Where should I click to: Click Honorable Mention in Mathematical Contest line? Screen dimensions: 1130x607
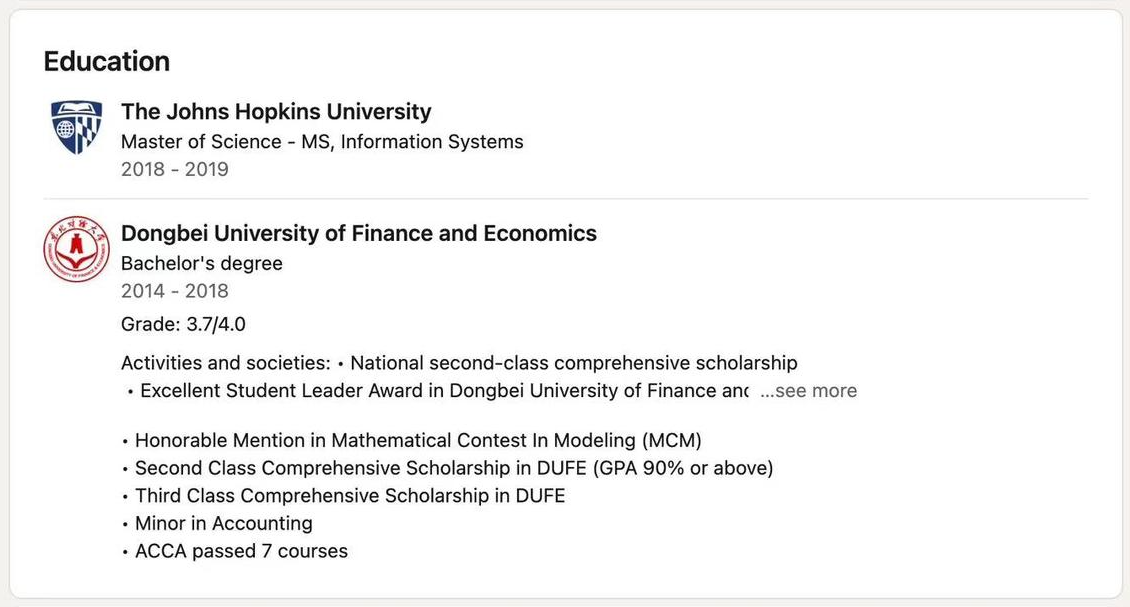pyautogui.click(x=411, y=440)
